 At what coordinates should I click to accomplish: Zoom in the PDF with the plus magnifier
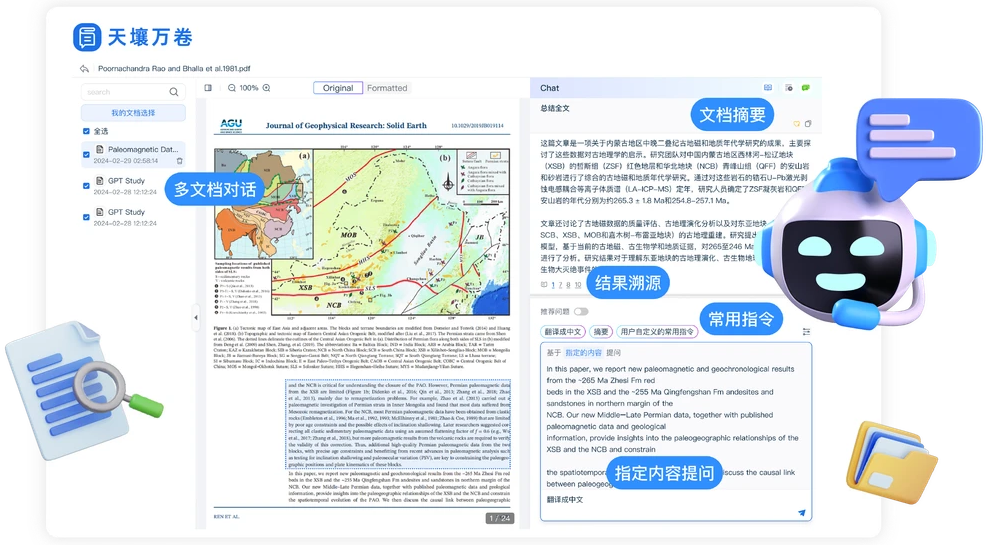(x=267, y=88)
